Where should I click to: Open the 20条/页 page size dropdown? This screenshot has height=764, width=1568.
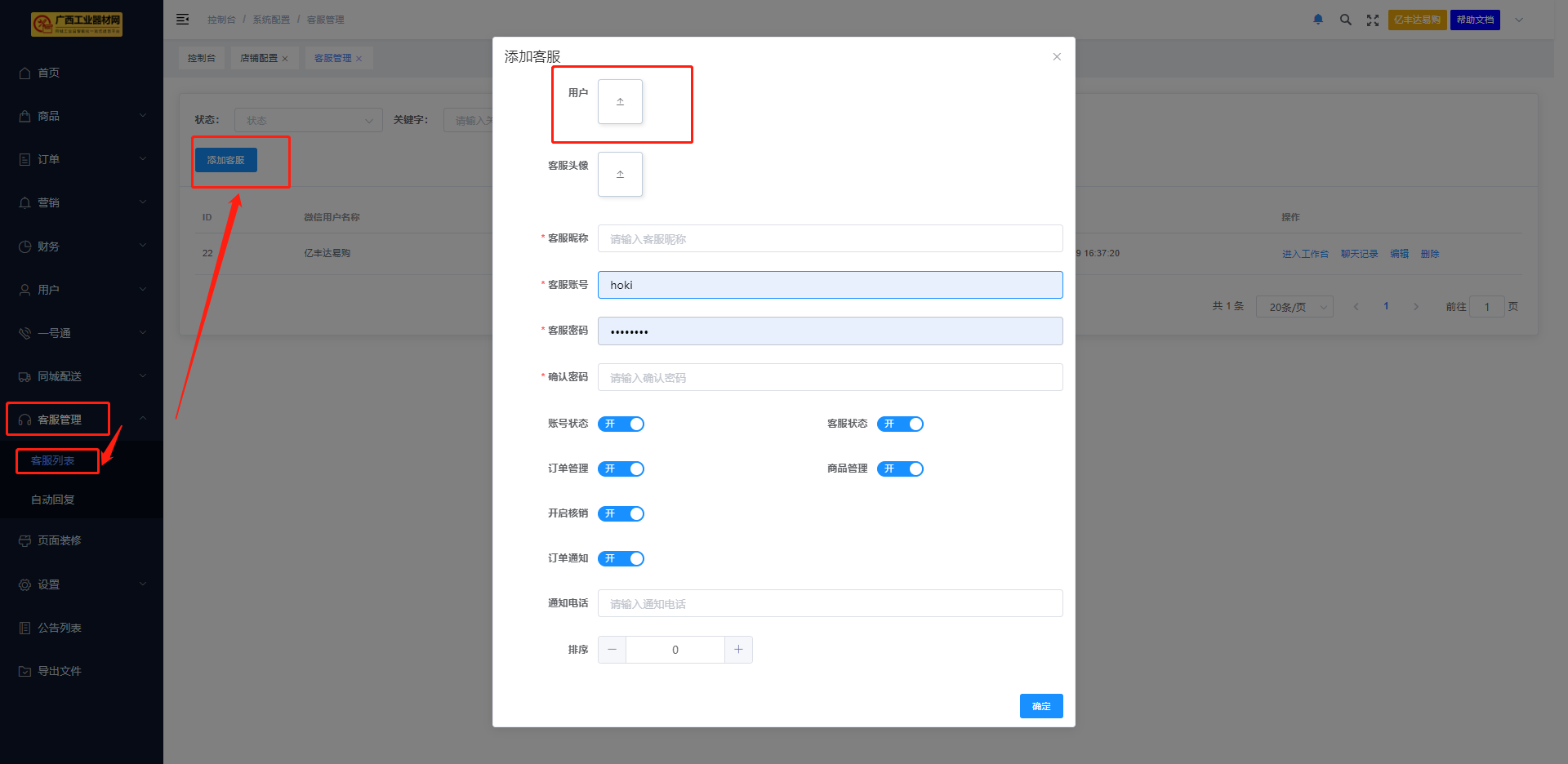[1294, 307]
